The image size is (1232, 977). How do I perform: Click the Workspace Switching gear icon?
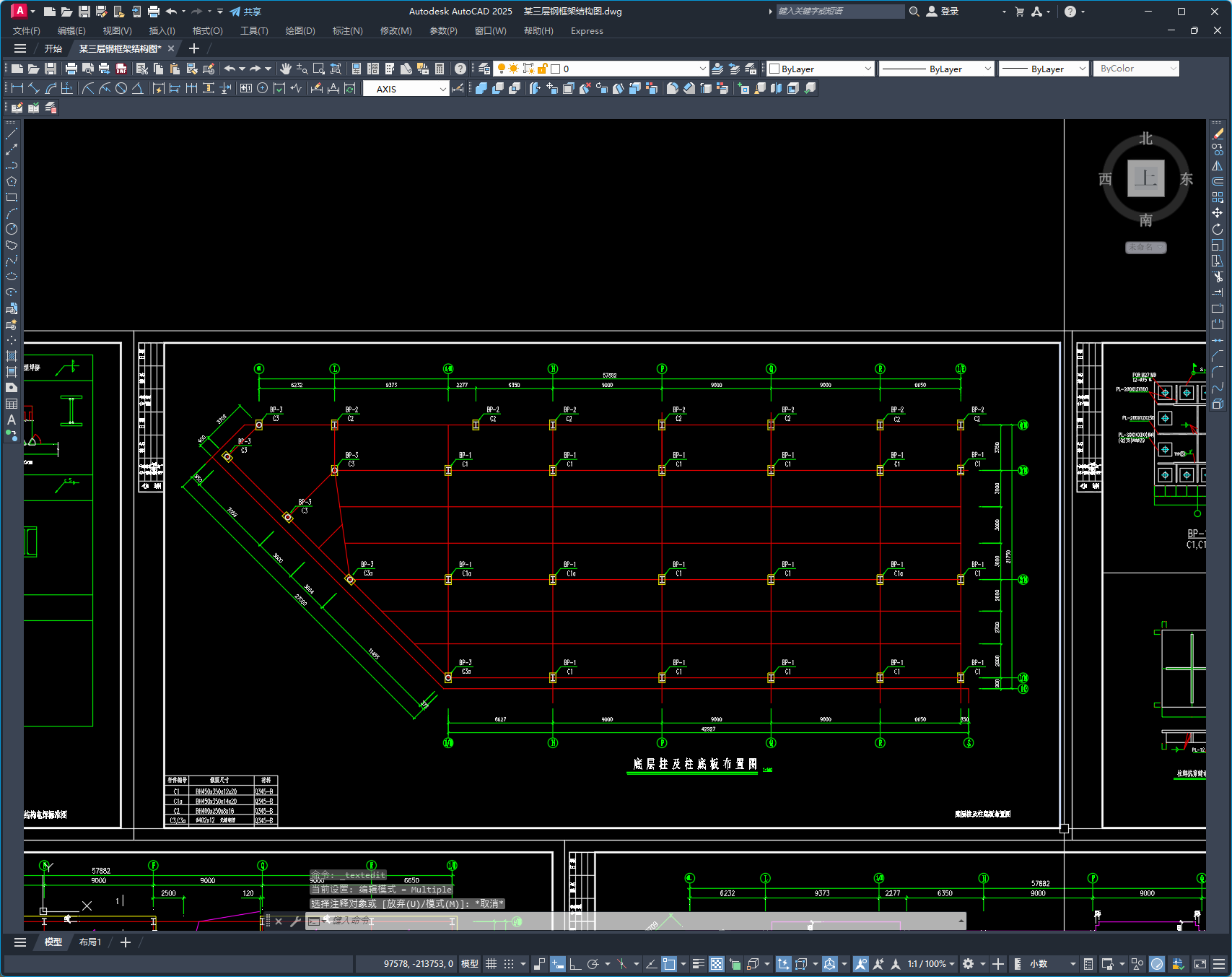point(969,964)
